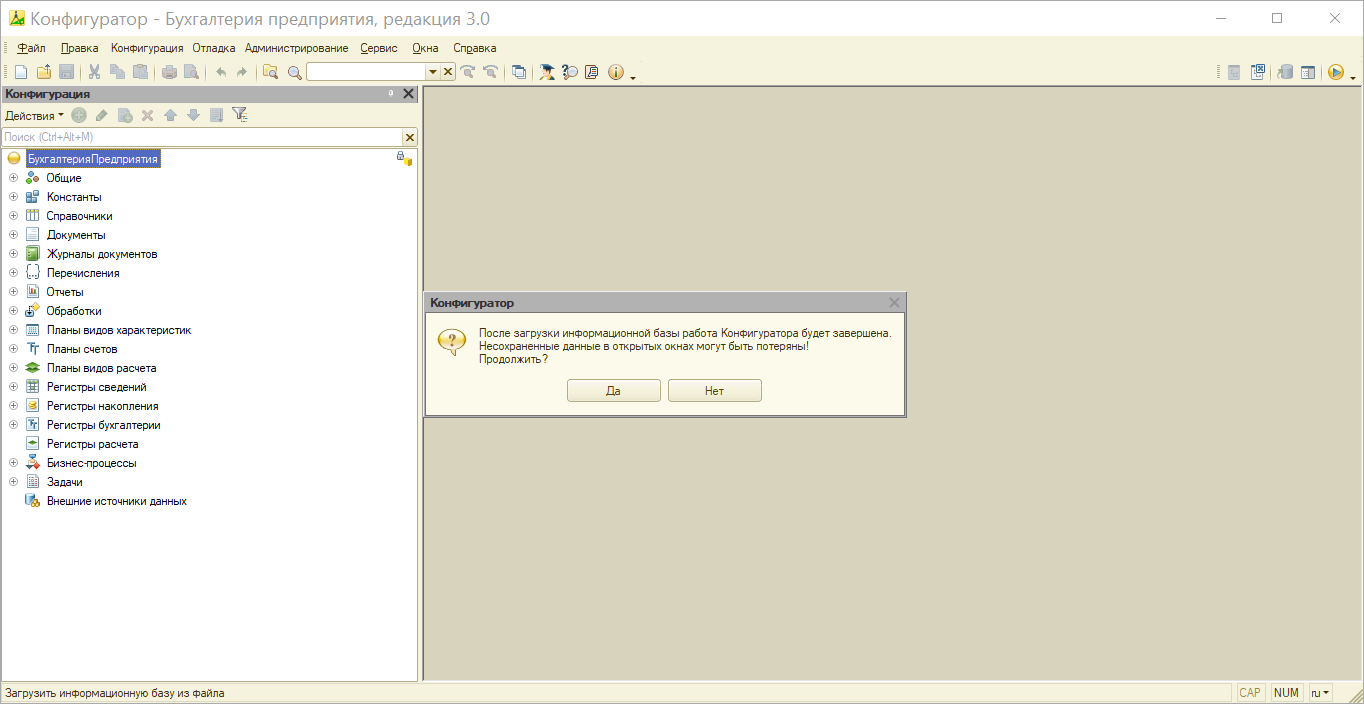Select the Внешние источники данных item
1364x704 pixels.
pyautogui.click(x=116, y=501)
